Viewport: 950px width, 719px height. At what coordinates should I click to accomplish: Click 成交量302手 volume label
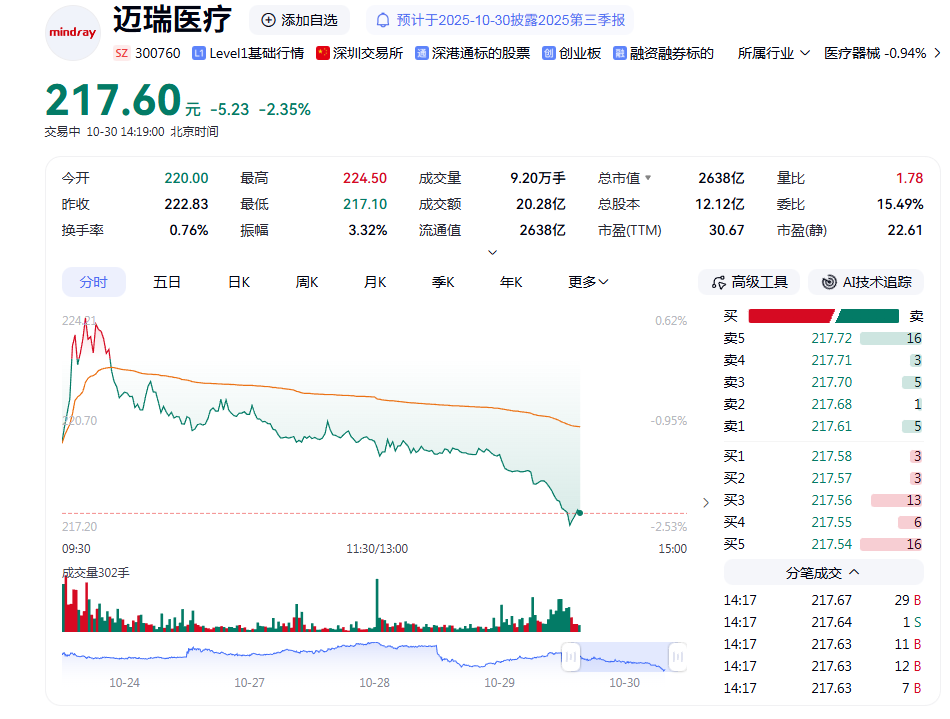point(96,572)
